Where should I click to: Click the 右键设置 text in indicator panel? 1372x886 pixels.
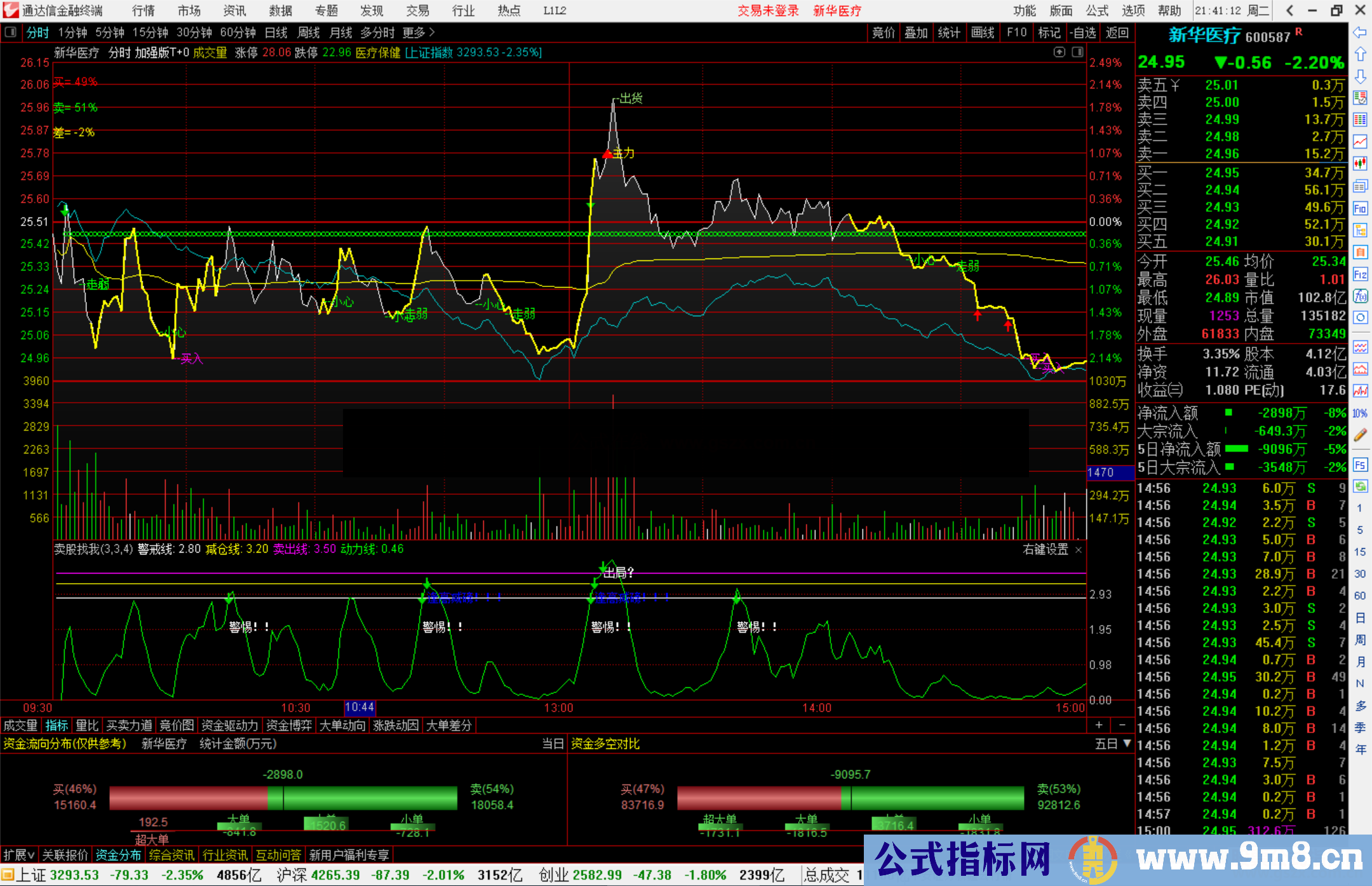pos(1045,549)
